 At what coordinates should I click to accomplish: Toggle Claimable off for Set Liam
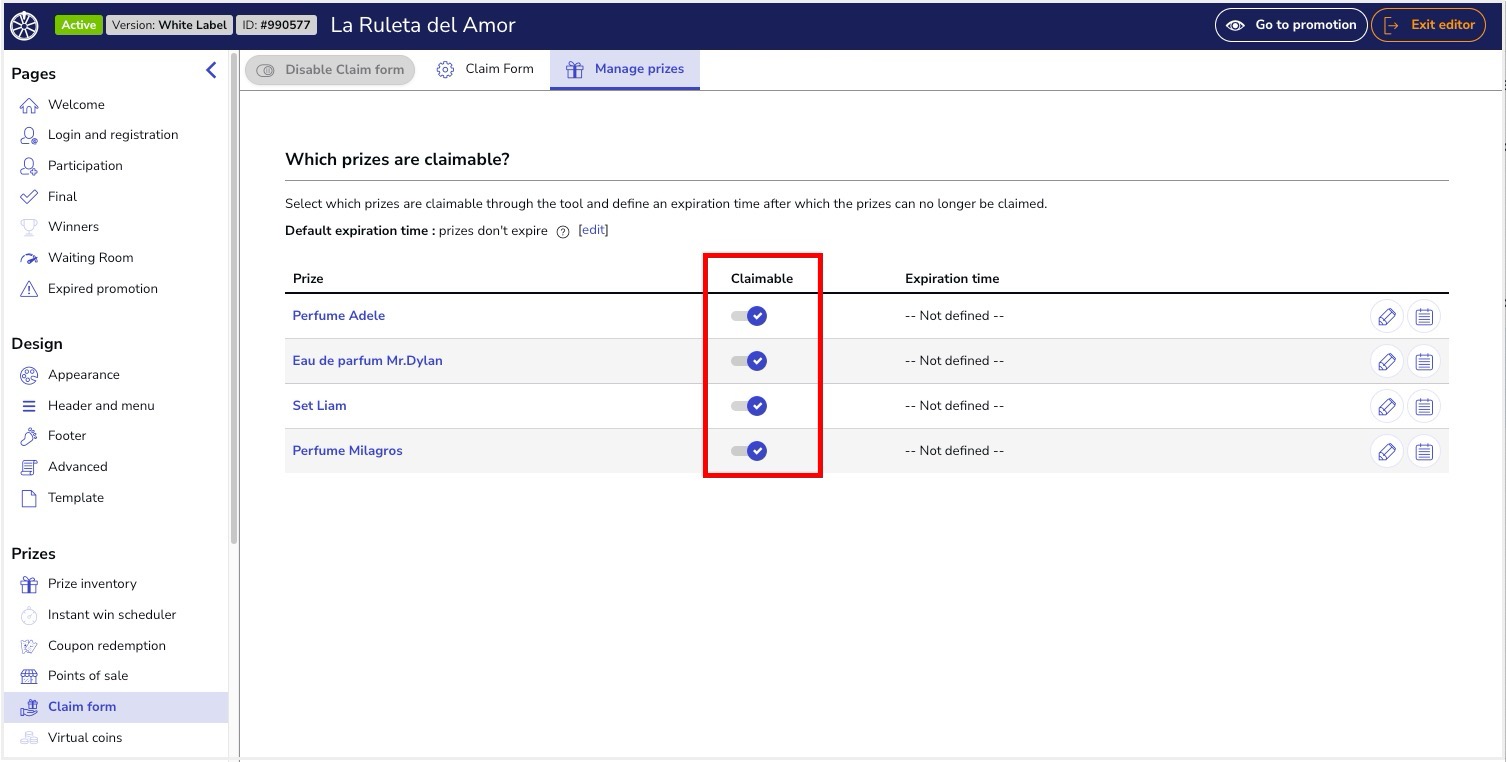[748, 406]
